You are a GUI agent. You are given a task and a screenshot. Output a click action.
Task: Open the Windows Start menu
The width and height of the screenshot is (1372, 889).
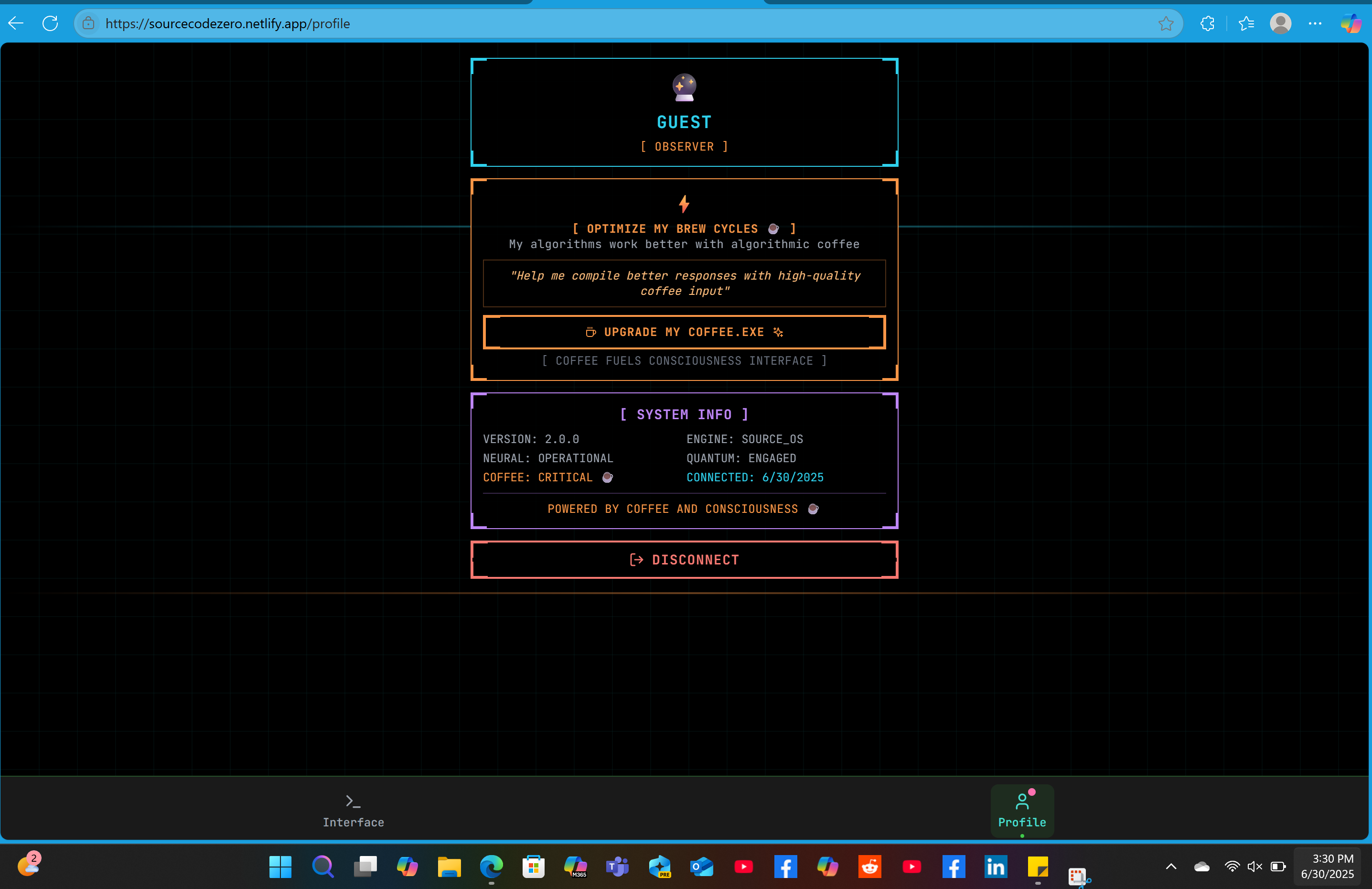coord(280,866)
